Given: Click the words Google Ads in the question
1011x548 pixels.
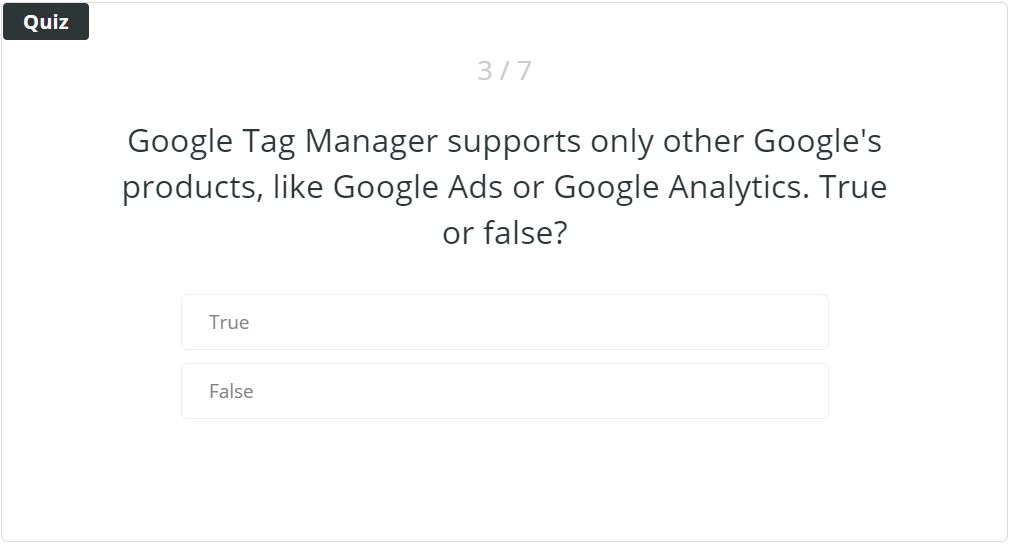Looking at the screenshot, I should click(x=418, y=188).
